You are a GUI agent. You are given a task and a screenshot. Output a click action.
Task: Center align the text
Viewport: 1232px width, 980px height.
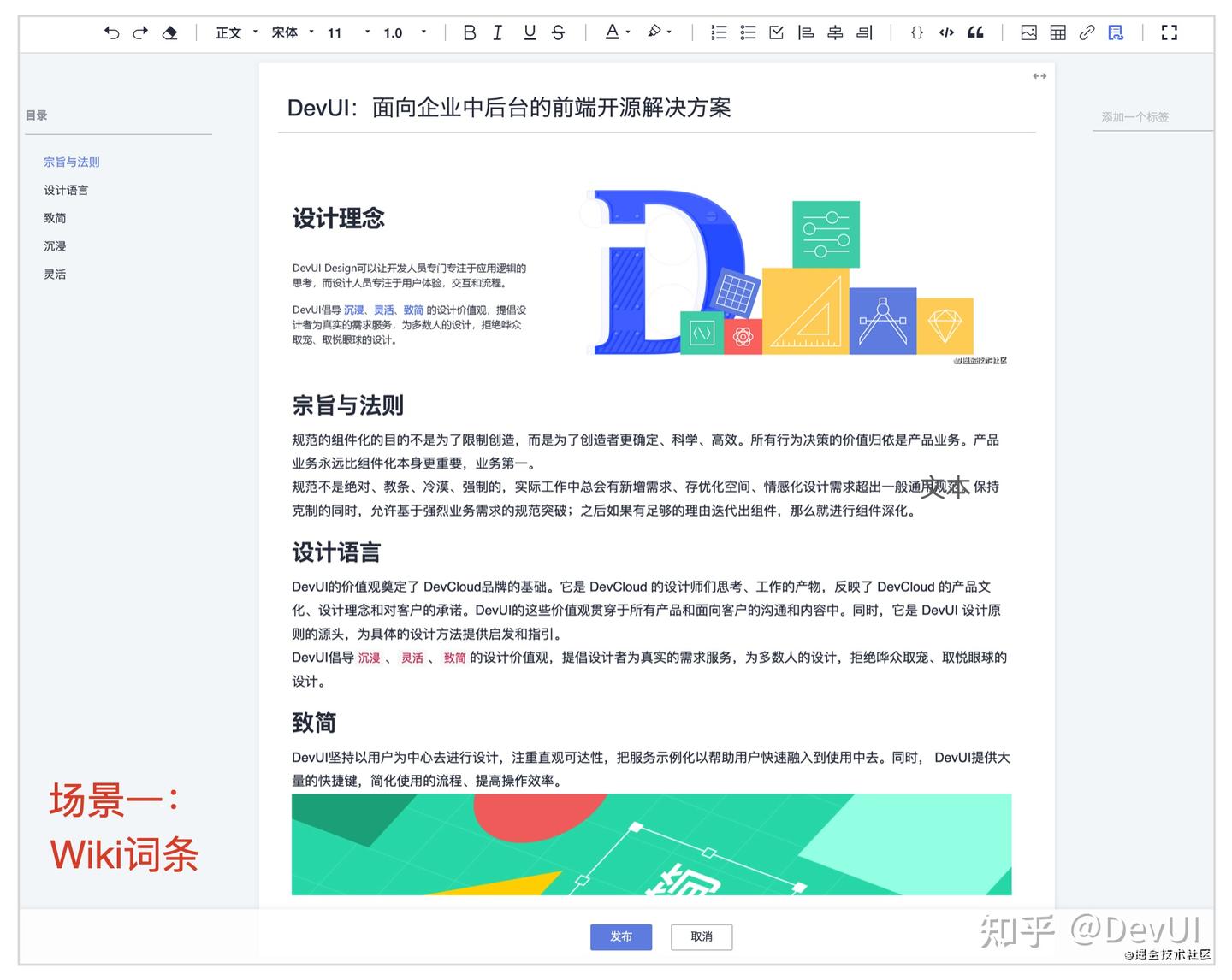[835, 32]
